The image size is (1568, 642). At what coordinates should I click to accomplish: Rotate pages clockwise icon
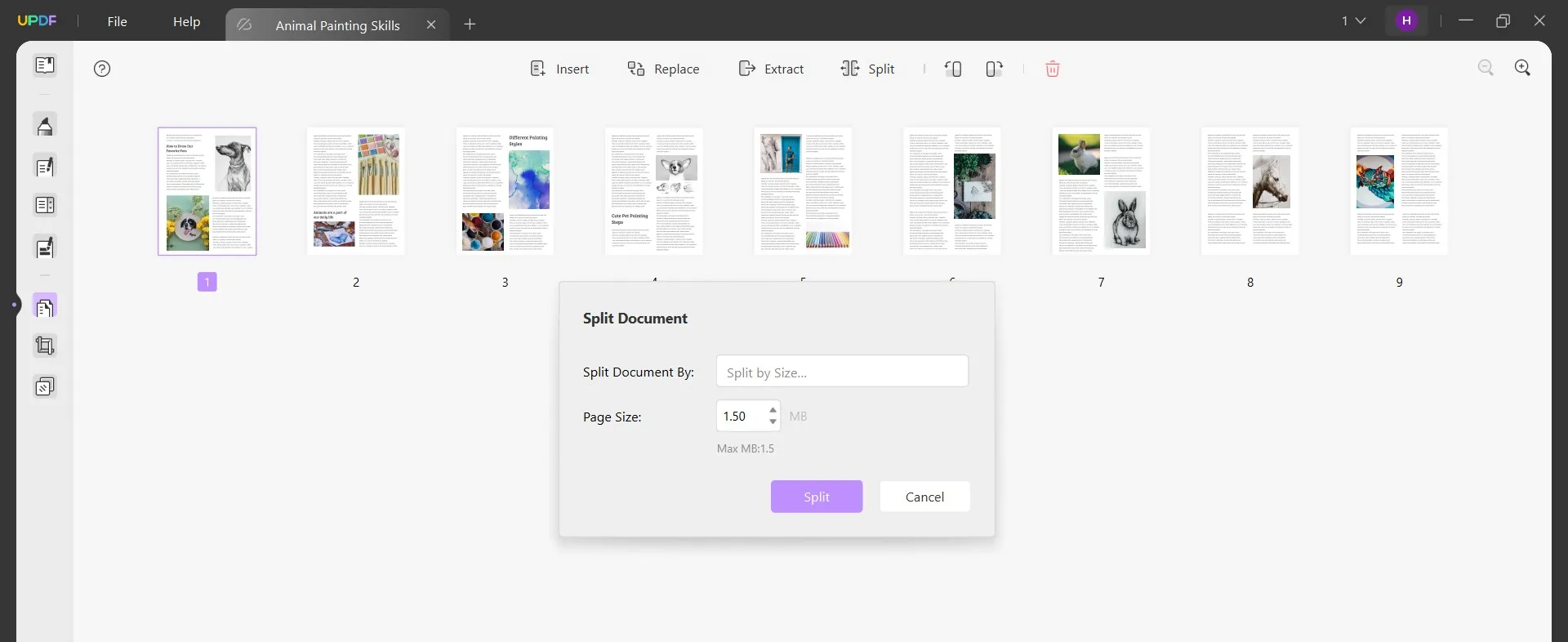coord(994,69)
